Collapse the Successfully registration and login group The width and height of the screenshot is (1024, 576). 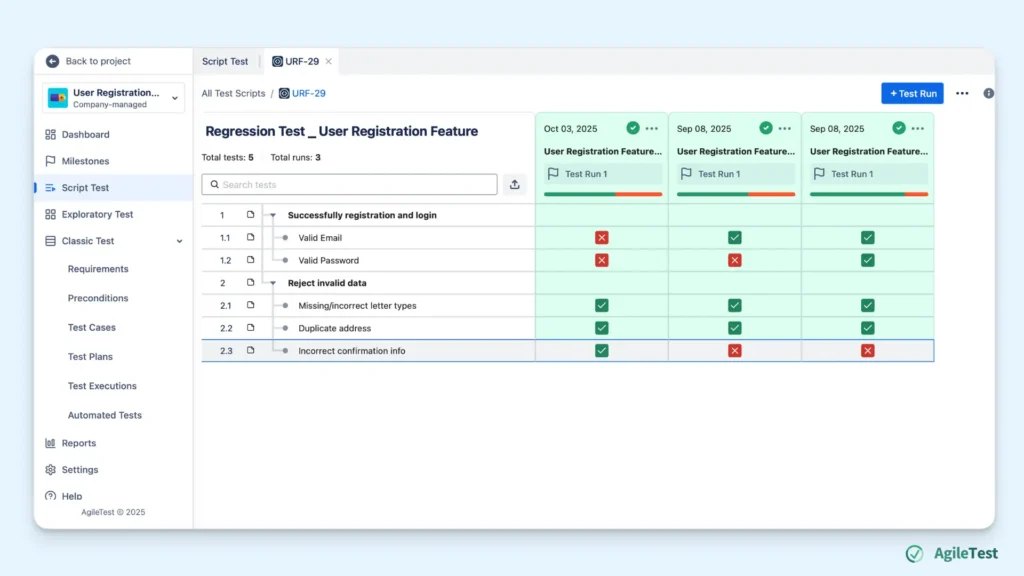[273, 215]
